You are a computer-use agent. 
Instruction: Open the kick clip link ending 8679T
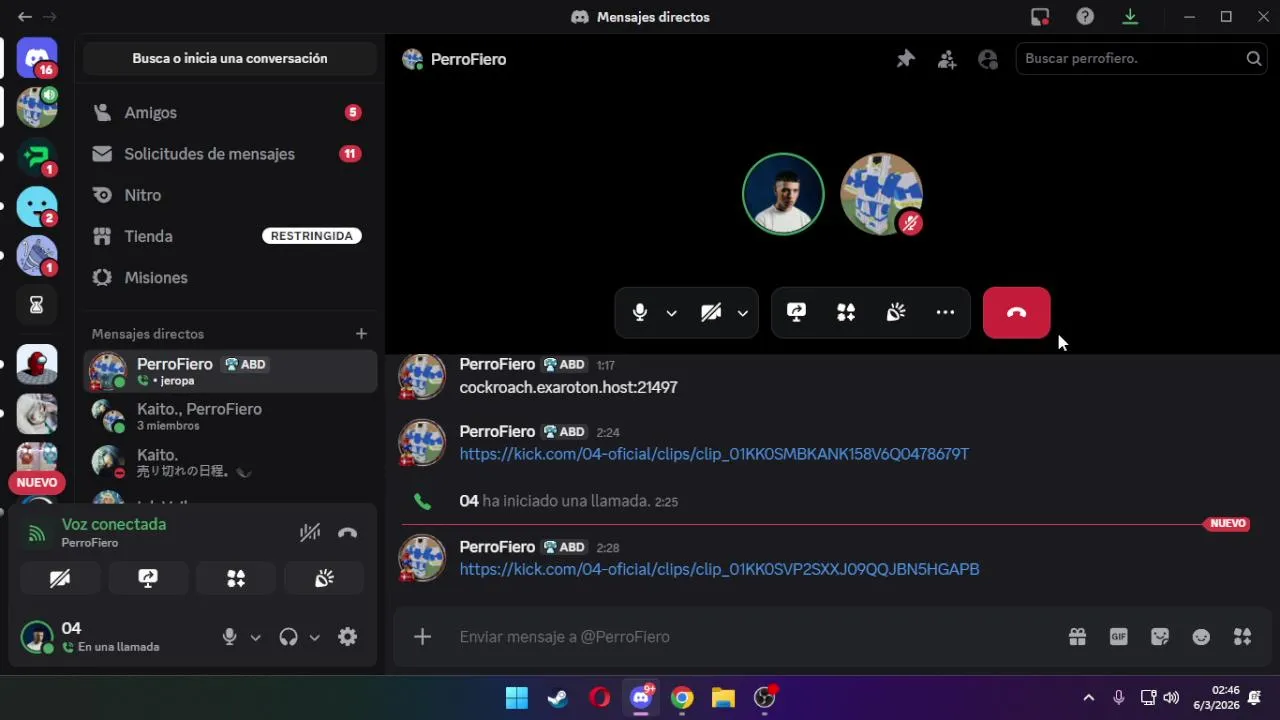tap(714, 454)
